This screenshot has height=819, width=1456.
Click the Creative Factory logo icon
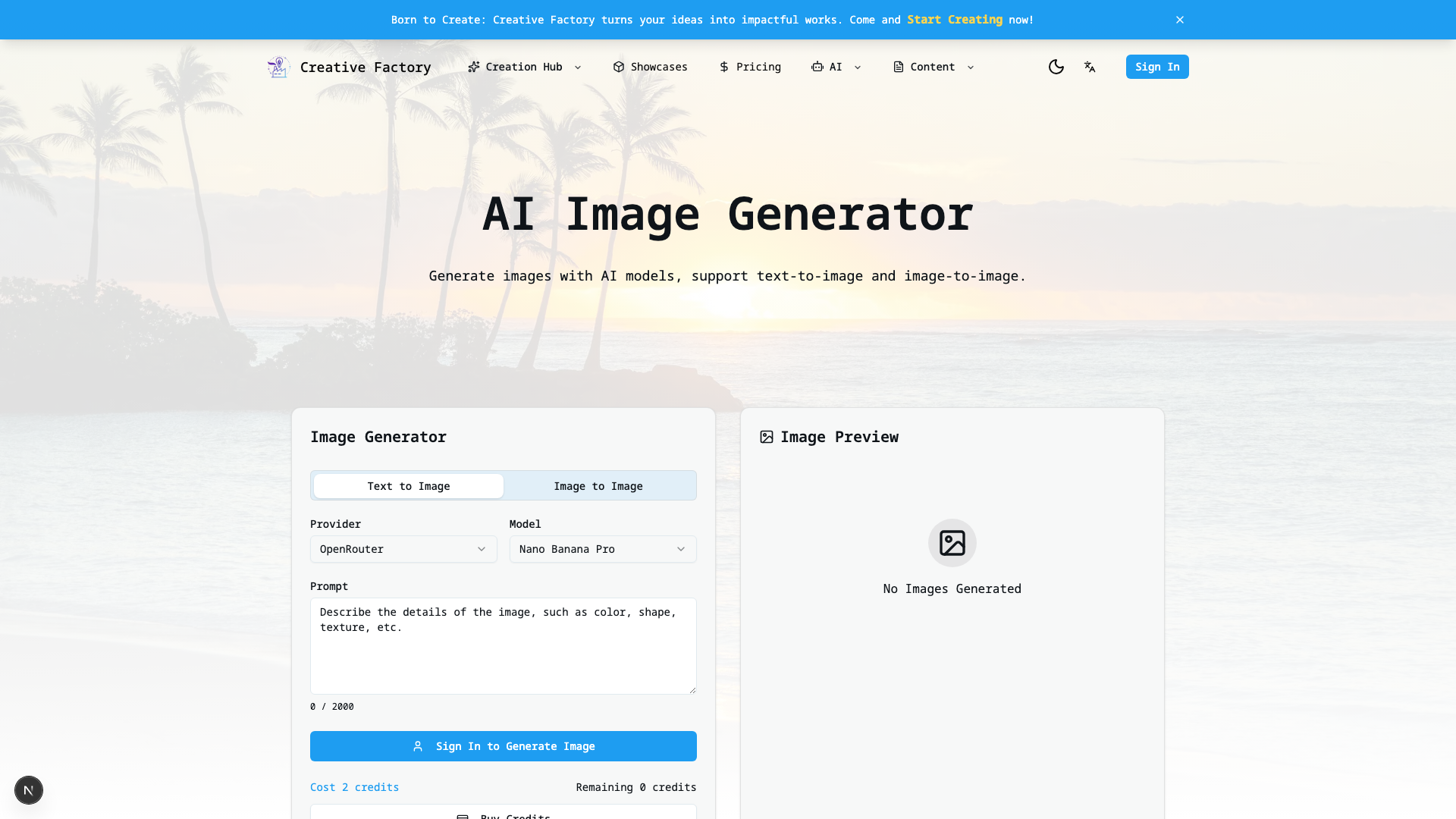pyautogui.click(x=278, y=67)
